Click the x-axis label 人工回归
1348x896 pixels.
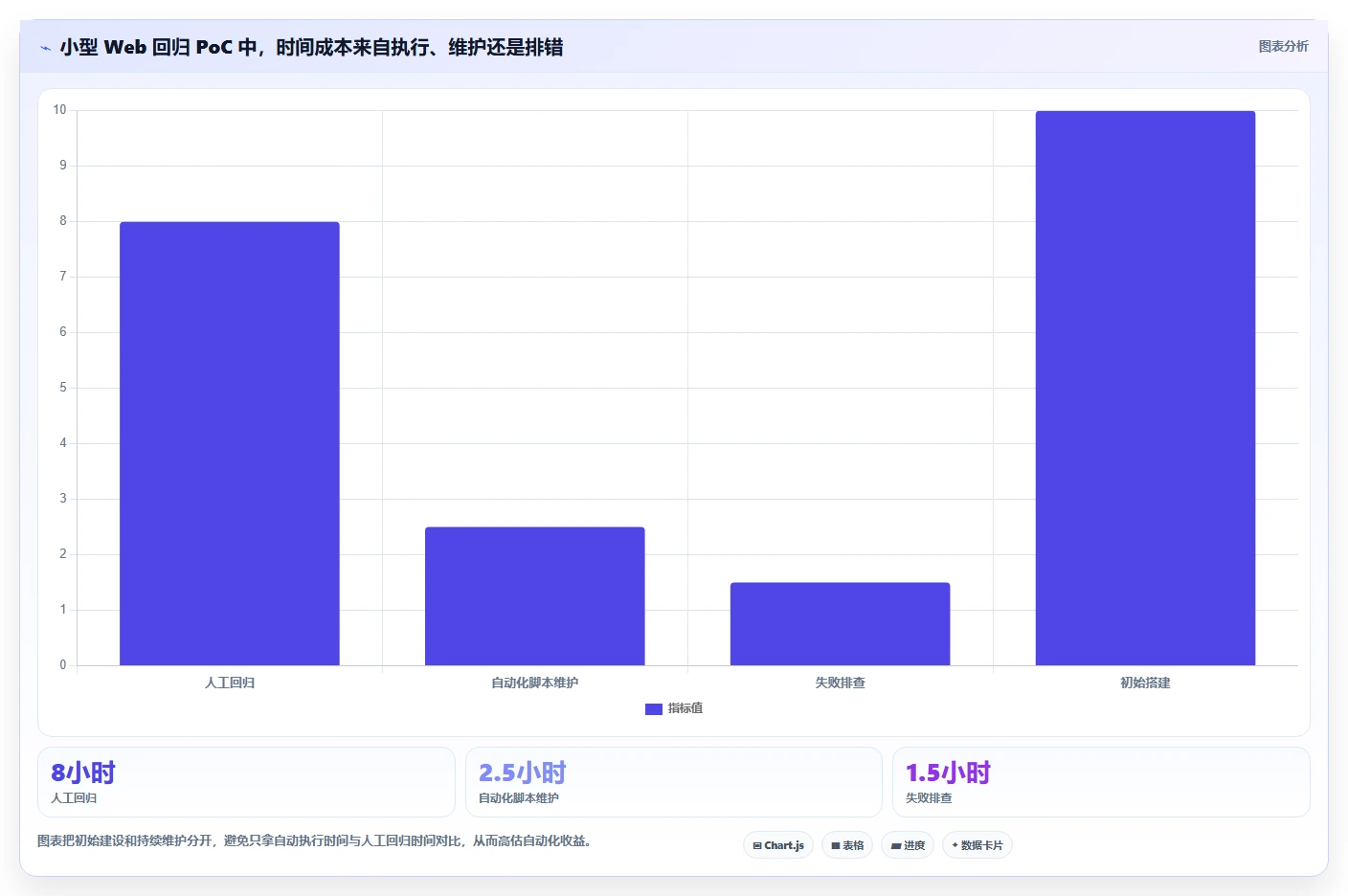click(230, 683)
